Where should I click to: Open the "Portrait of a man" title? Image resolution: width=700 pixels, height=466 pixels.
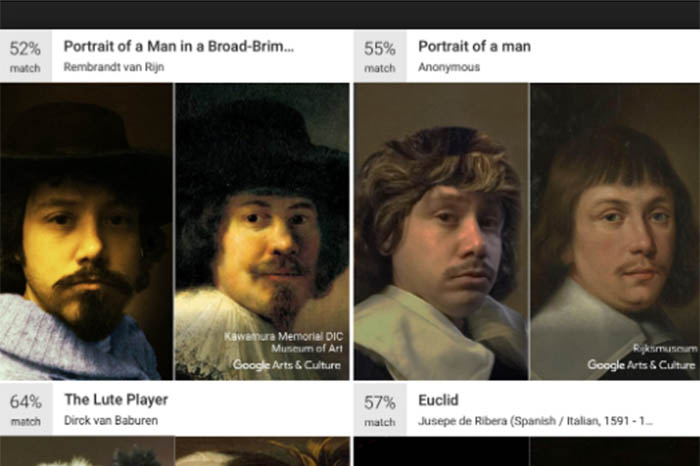tap(474, 46)
